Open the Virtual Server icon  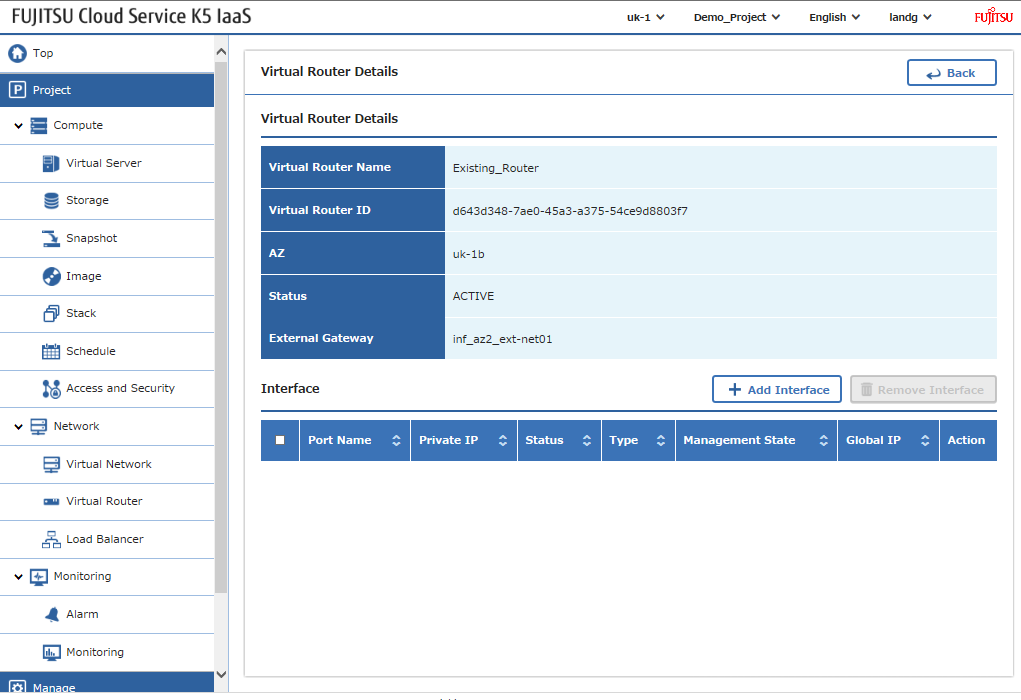(x=51, y=163)
